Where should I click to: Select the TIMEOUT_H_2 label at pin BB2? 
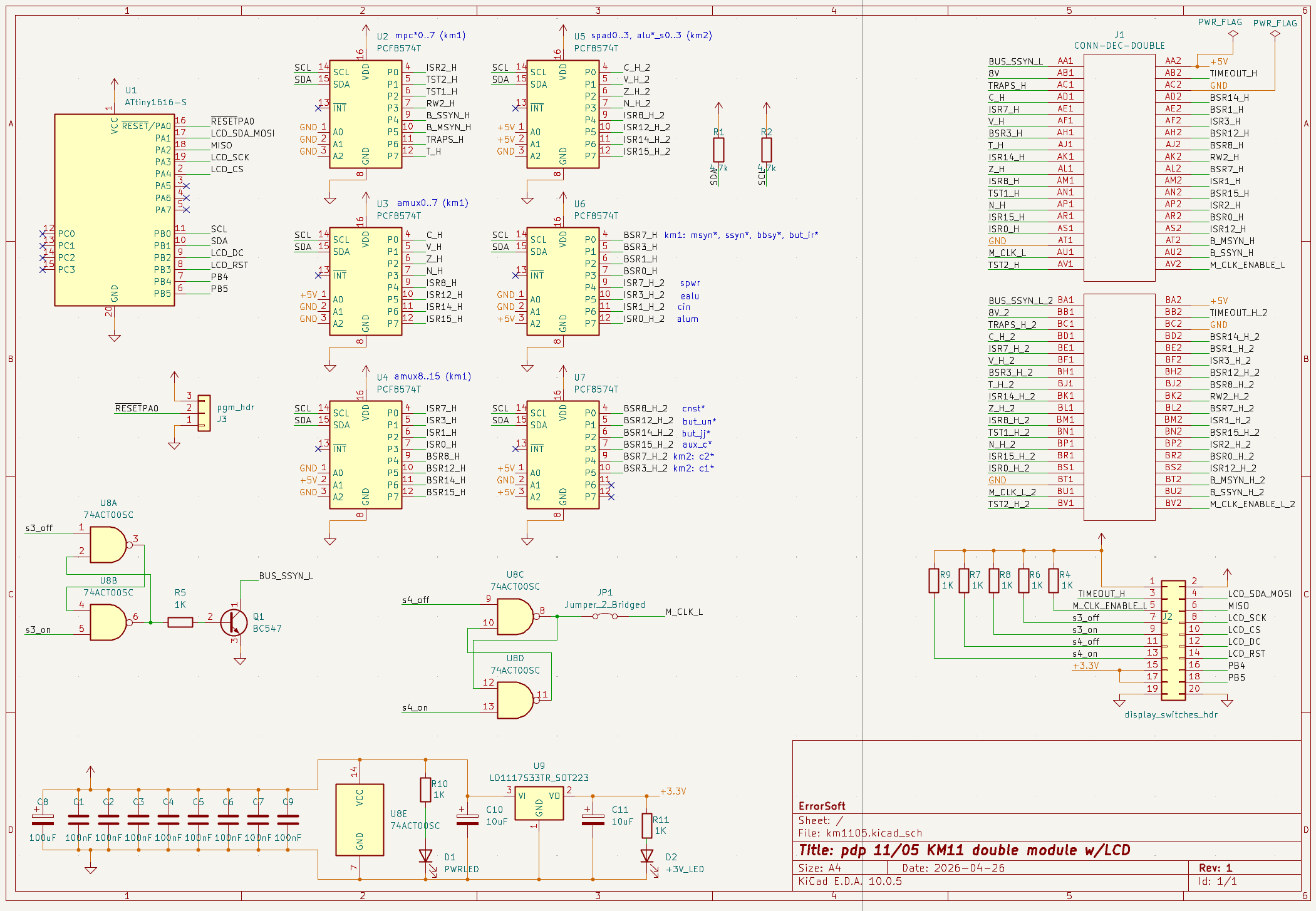pos(1238,312)
